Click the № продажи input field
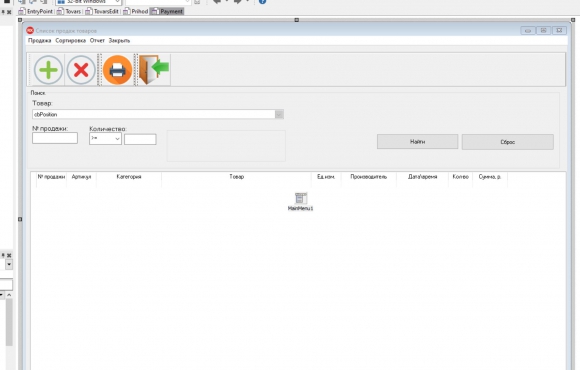This screenshot has height=370, width=580. [55, 138]
